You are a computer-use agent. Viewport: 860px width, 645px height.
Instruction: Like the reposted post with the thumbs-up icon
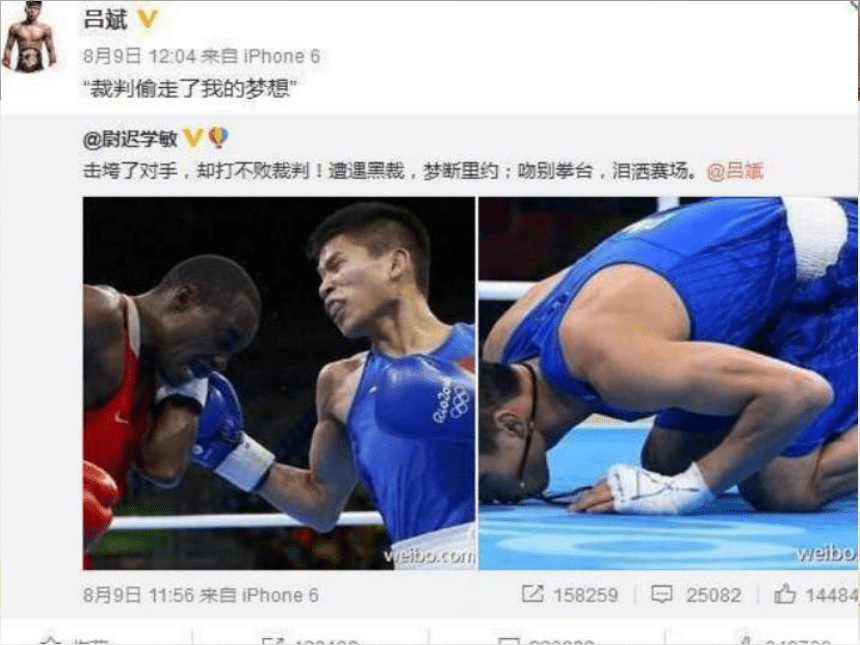(x=785, y=593)
